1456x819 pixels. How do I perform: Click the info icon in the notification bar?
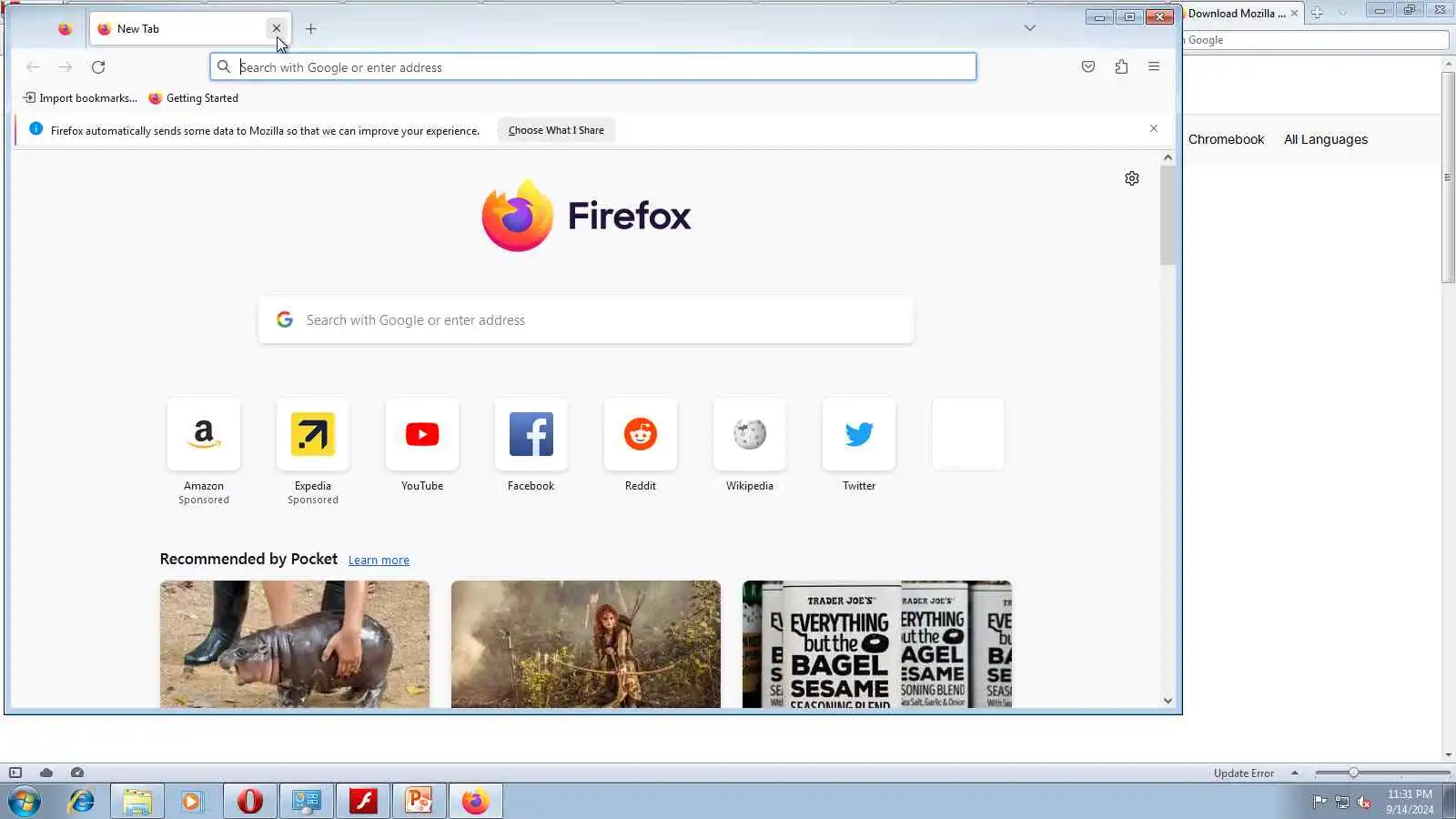tap(35, 129)
